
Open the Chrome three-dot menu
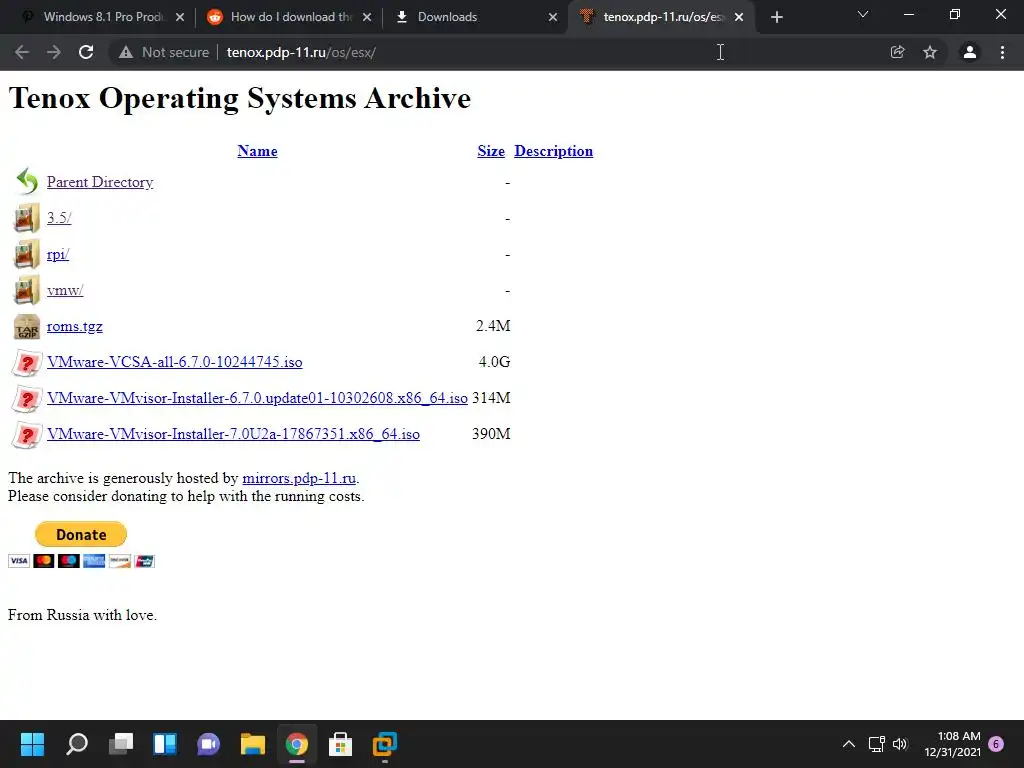click(1002, 52)
